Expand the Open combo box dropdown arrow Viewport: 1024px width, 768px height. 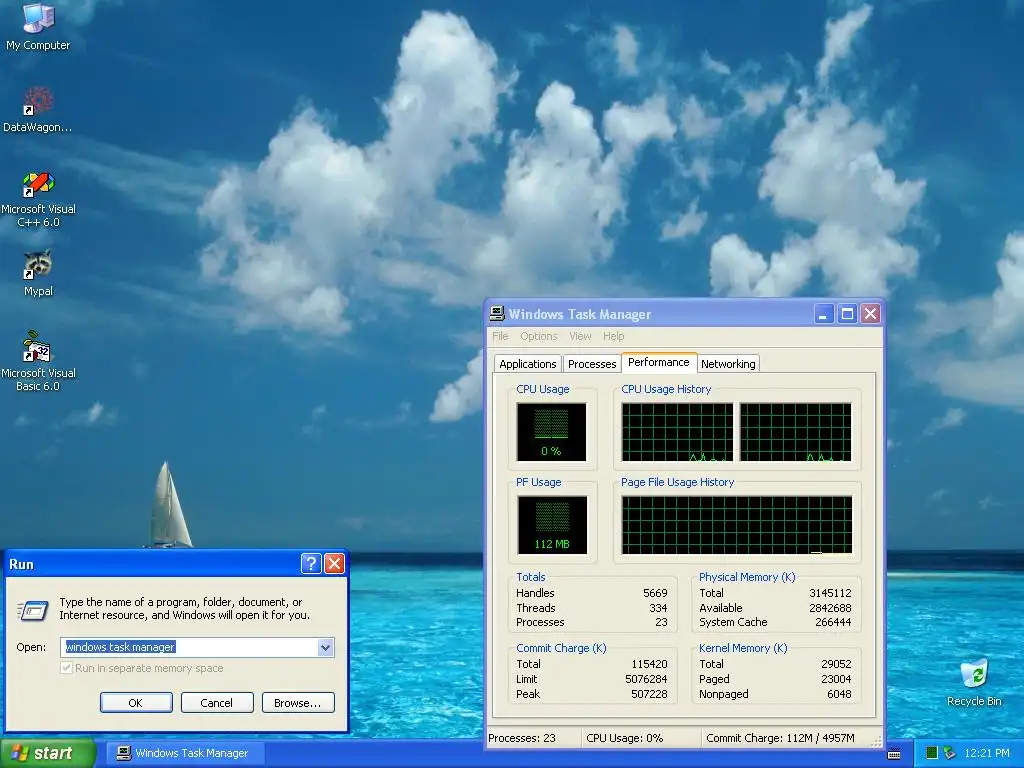(x=325, y=647)
